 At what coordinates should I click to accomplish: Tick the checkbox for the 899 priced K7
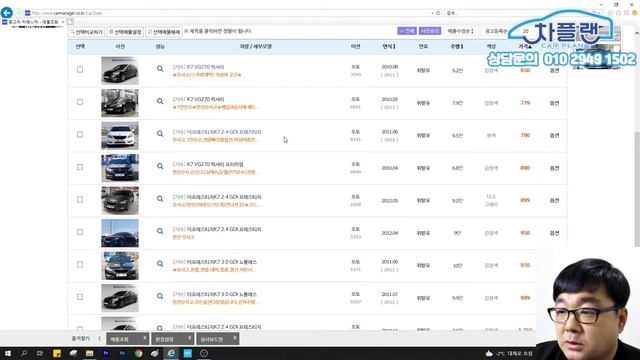[80, 200]
